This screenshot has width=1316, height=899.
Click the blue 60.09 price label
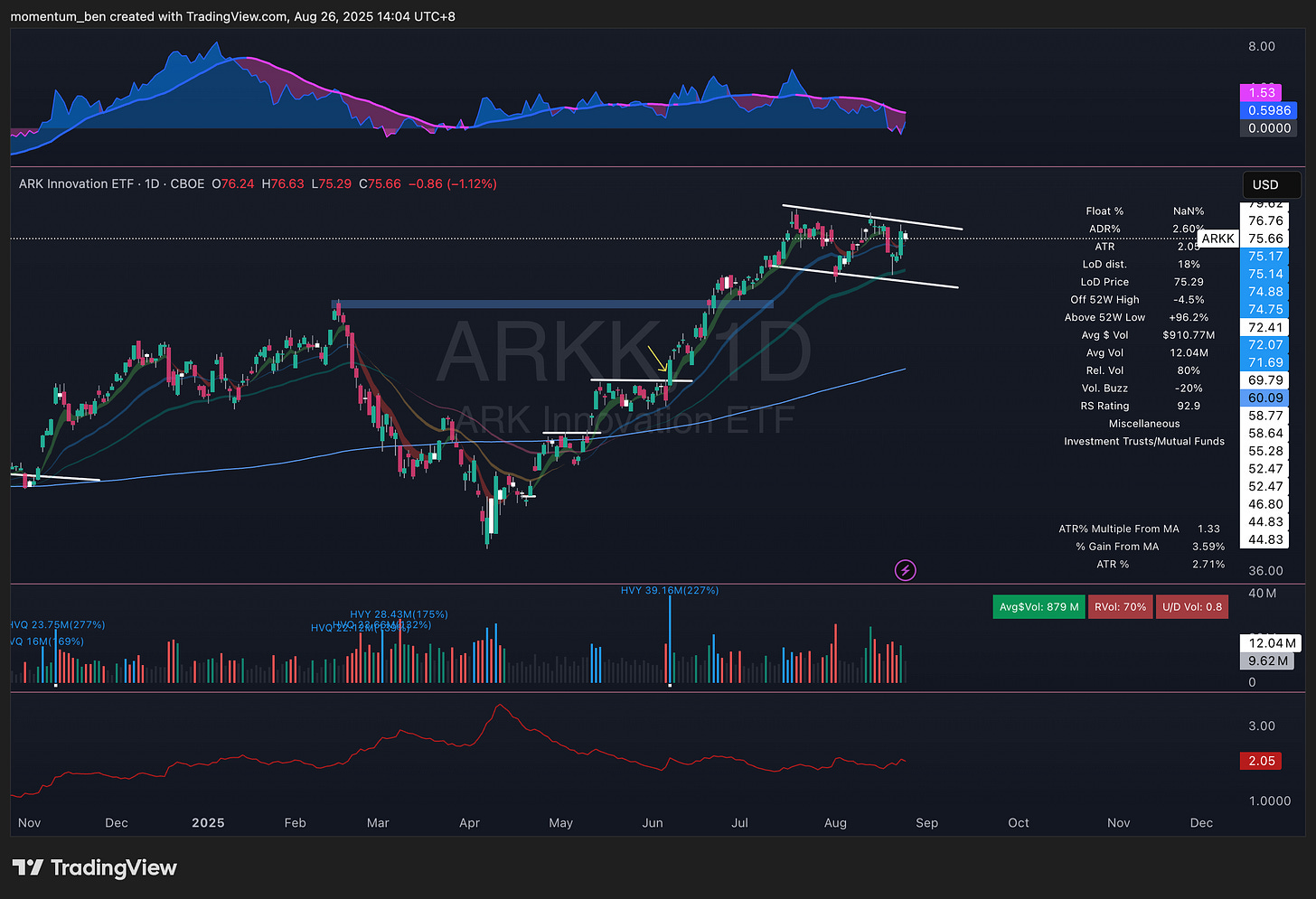coord(1265,398)
